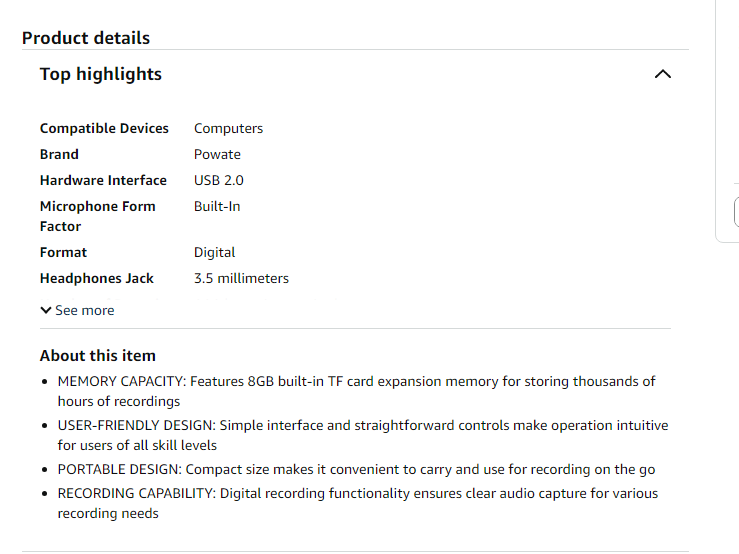Click the See more down-arrow icon
The height and width of the screenshot is (554, 739).
(x=46, y=311)
